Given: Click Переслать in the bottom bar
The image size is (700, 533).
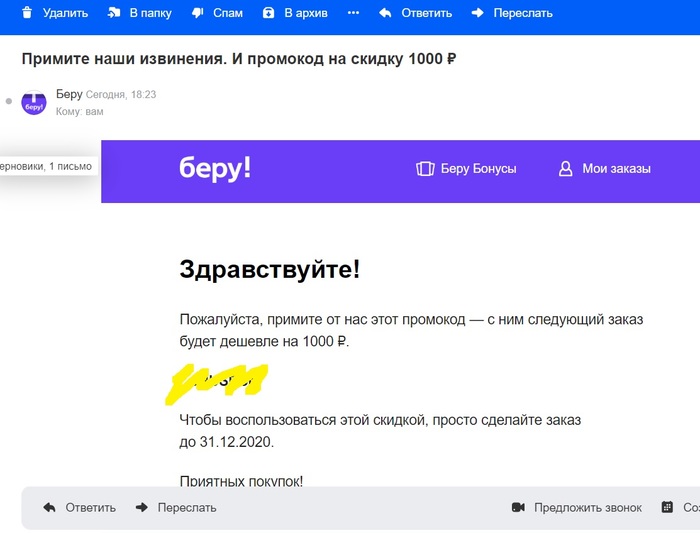Looking at the screenshot, I should (187, 508).
